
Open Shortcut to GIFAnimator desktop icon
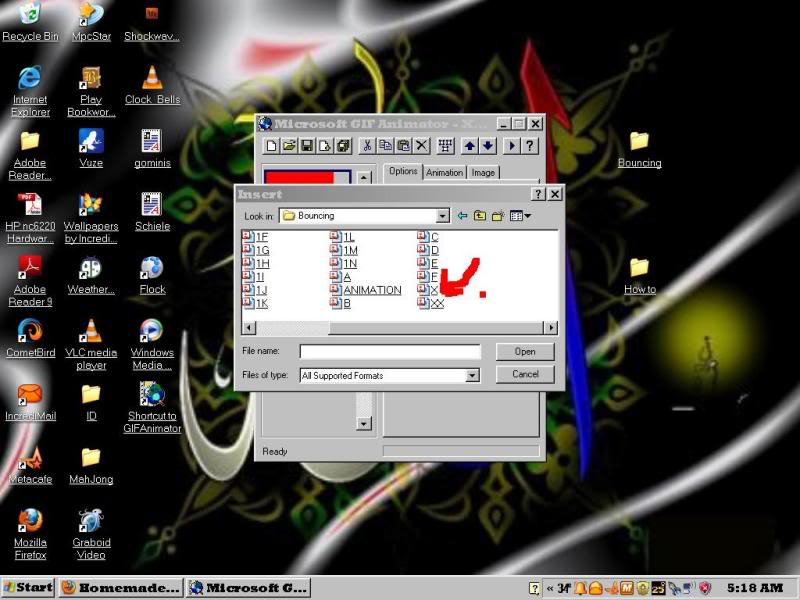tap(152, 408)
